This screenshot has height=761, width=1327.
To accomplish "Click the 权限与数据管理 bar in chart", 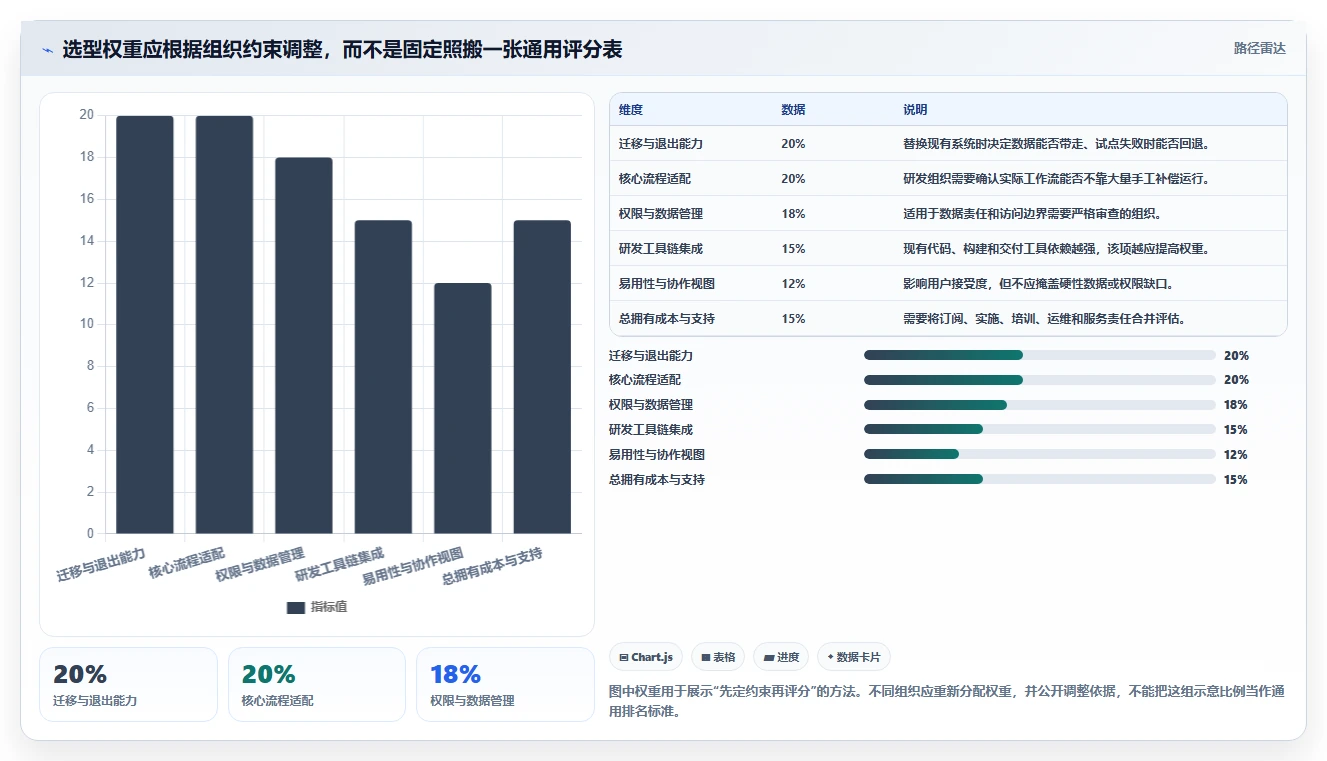I will (304, 345).
